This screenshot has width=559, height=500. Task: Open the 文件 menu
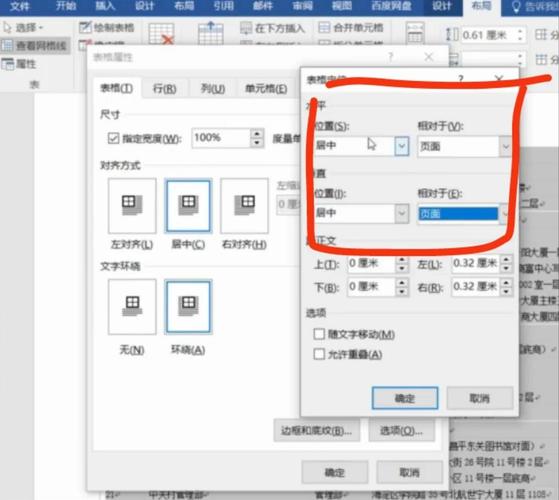click(x=20, y=6)
